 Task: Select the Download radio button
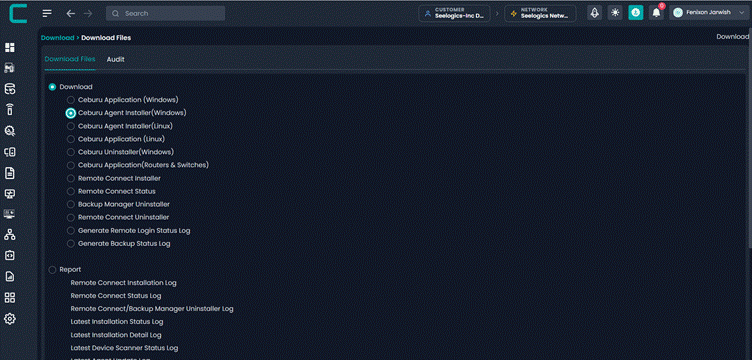pyautogui.click(x=52, y=87)
